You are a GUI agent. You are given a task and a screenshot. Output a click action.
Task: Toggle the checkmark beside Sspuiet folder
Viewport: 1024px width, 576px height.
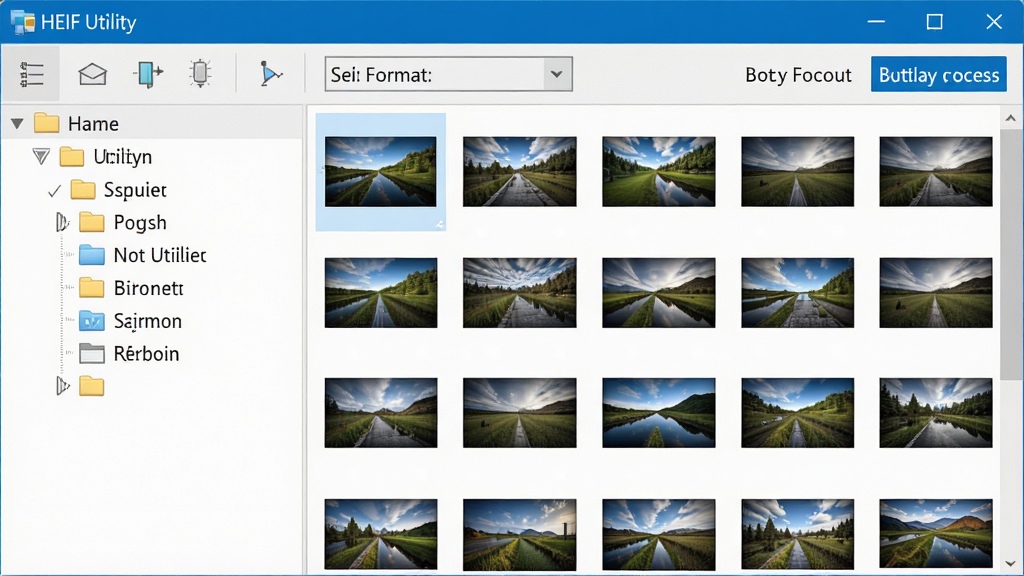[54, 191]
